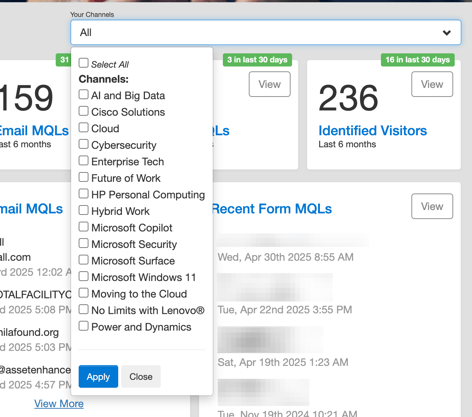Enable the Cisco Solutions checkbox
Image resolution: width=472 pixels, height=417 pixels.
tap(83, 111)
